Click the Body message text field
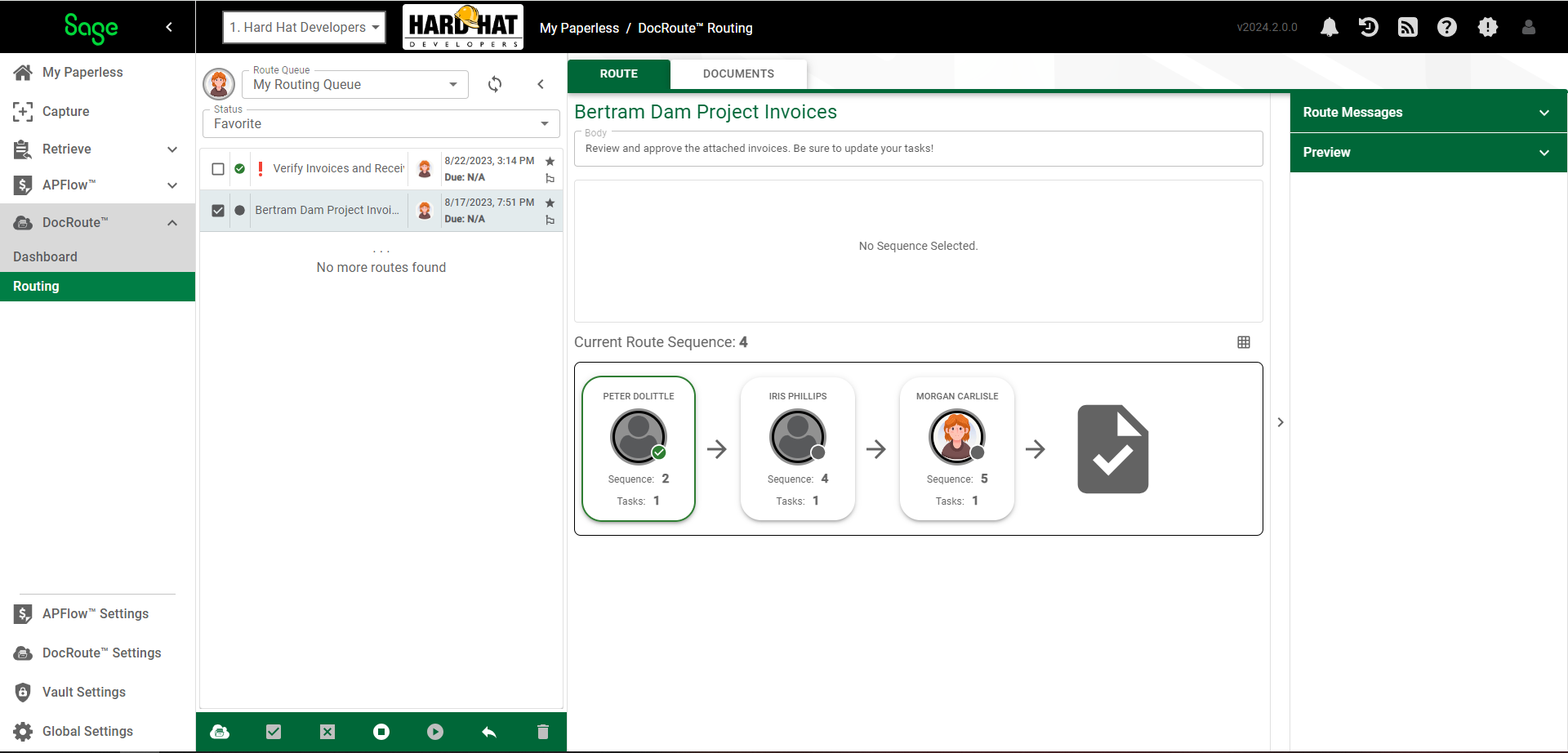Image resolution: width=1568 pixels, height=753 pixels. [919, 149]
